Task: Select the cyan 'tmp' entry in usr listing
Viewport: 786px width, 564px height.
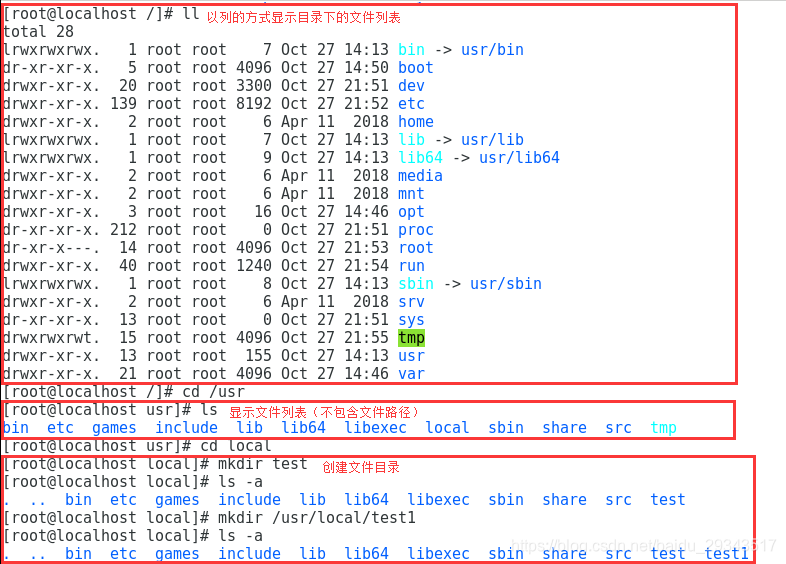Action: point(663,428)
